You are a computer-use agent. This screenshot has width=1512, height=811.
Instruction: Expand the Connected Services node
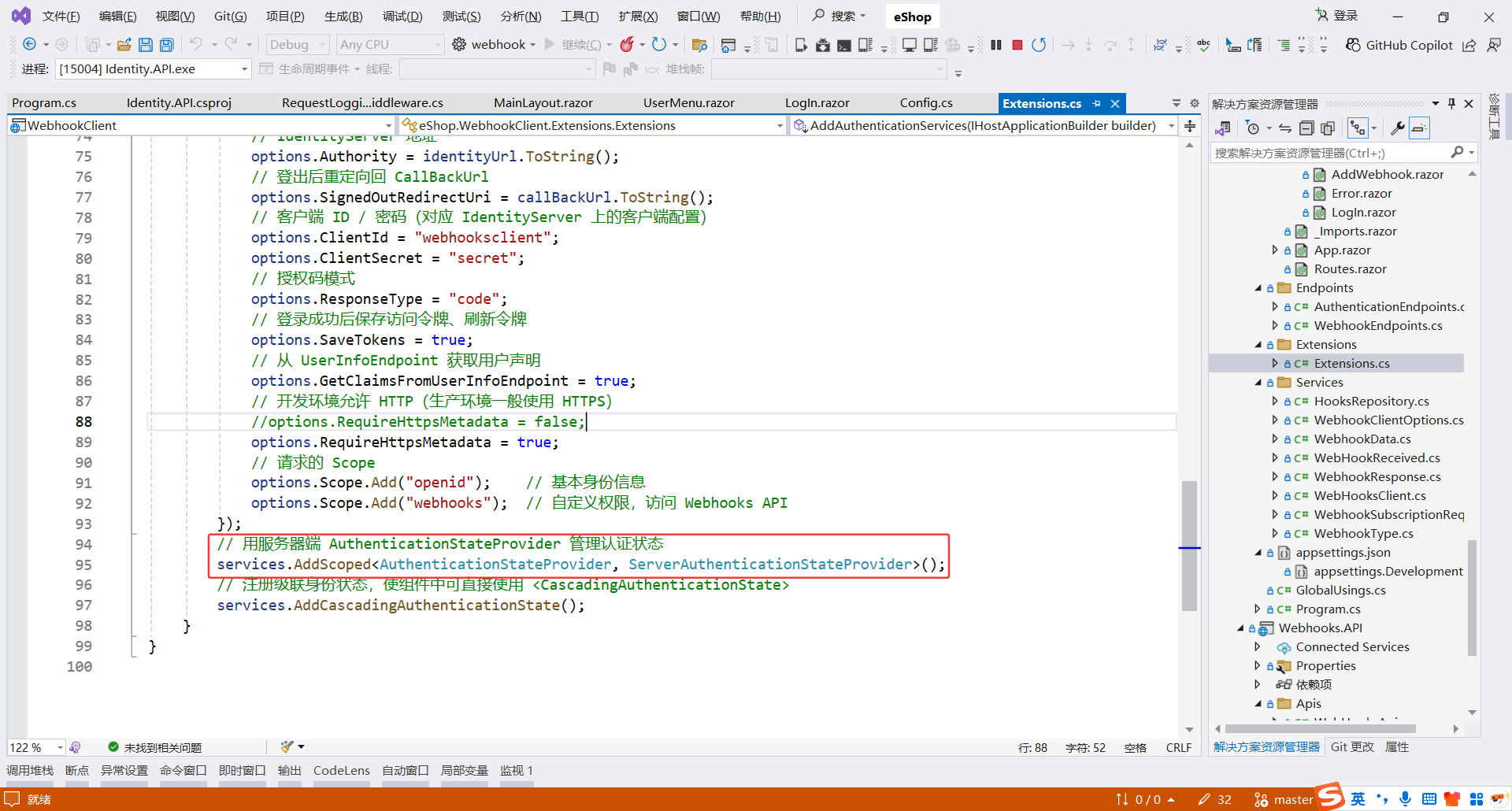pos(1258,647)
